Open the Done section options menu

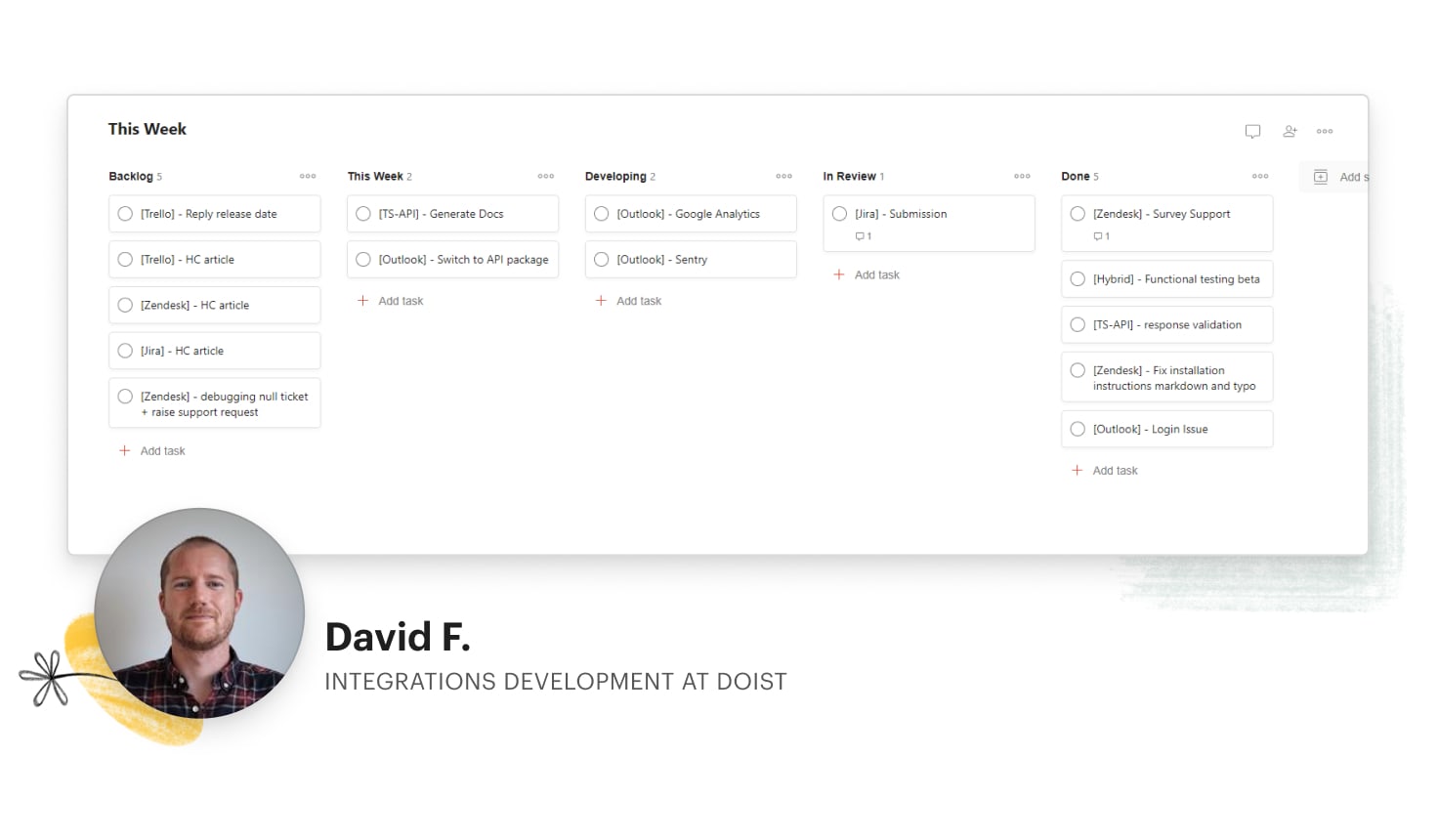(x=1259, y=176)
